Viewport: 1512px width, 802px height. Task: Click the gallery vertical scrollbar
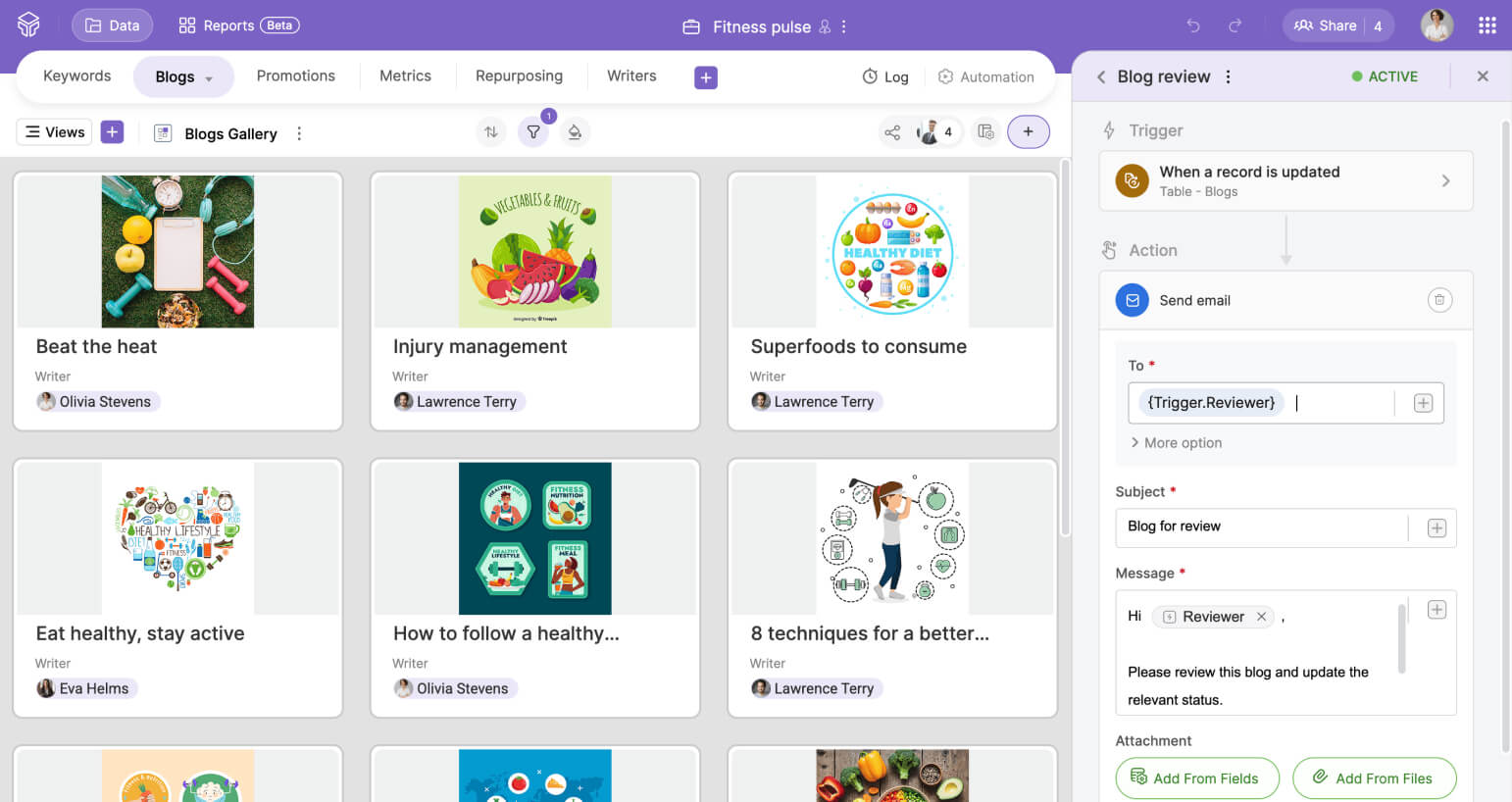1064,349
